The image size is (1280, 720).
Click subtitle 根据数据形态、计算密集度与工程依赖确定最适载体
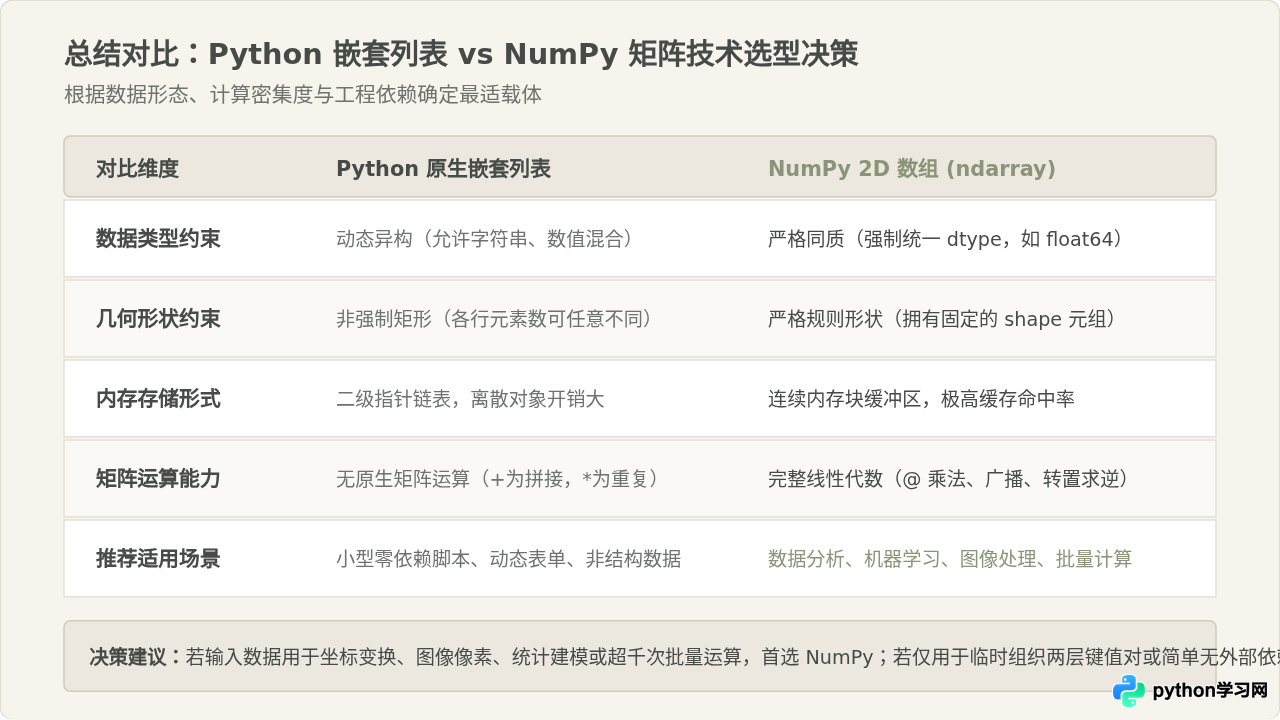coord(303,95)
